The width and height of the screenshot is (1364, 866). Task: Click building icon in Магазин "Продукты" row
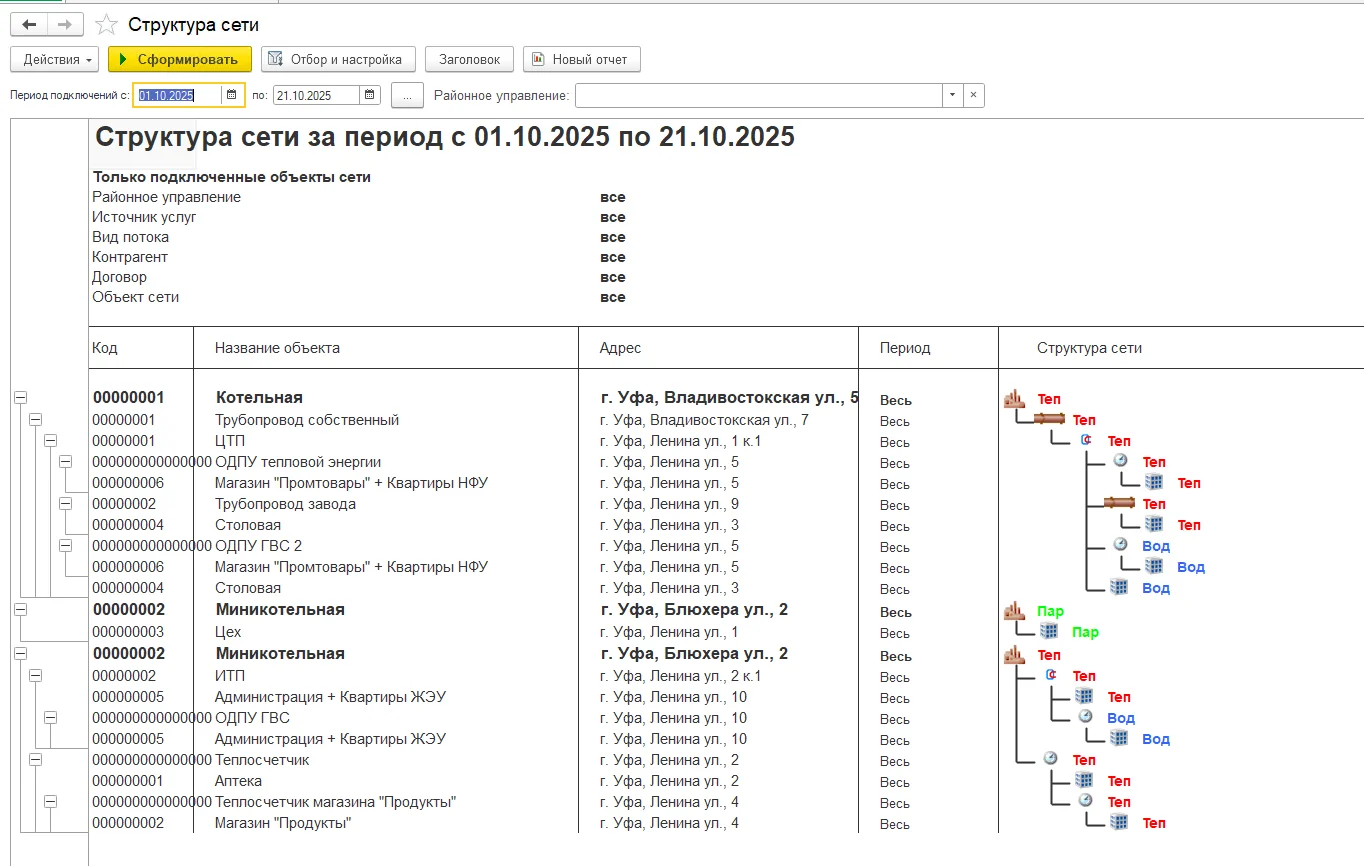click(x=1119, y=822)
